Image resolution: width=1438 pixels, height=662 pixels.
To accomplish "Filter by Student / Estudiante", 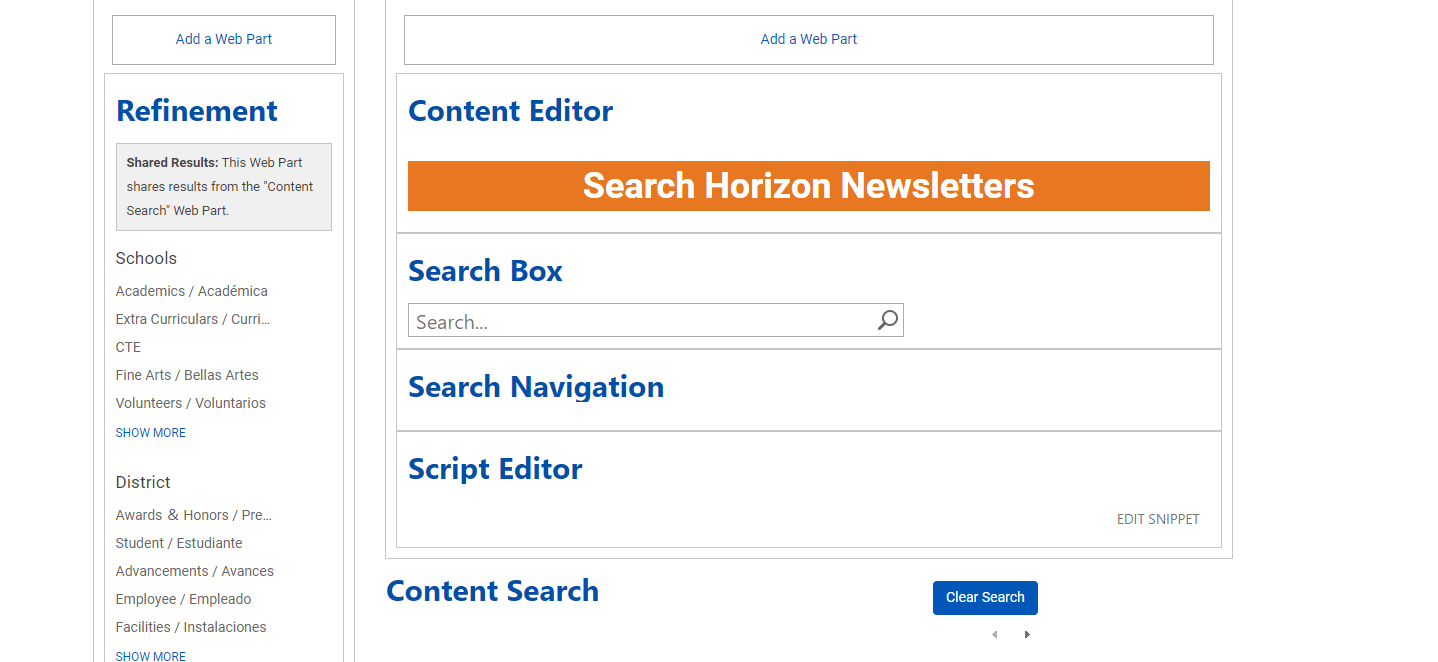I will coord(179,543).
